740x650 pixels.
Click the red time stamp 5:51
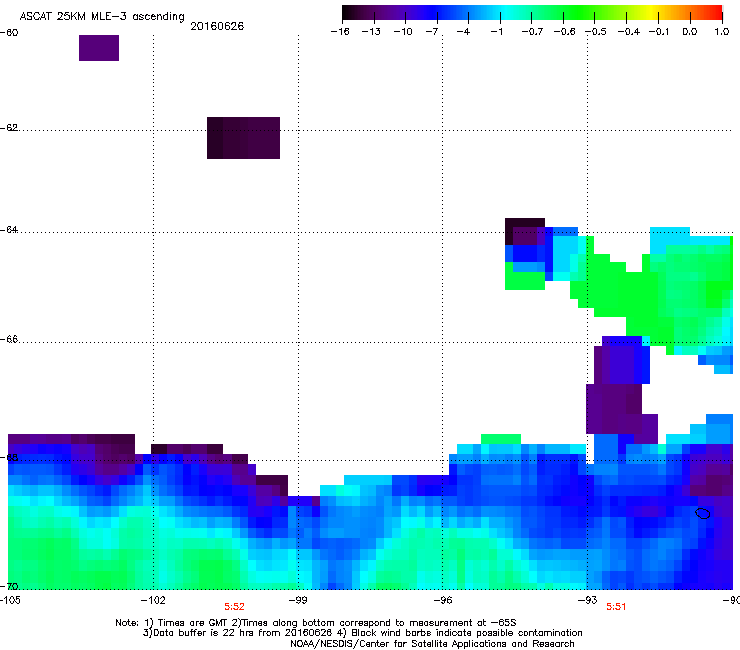click(616, 607)
